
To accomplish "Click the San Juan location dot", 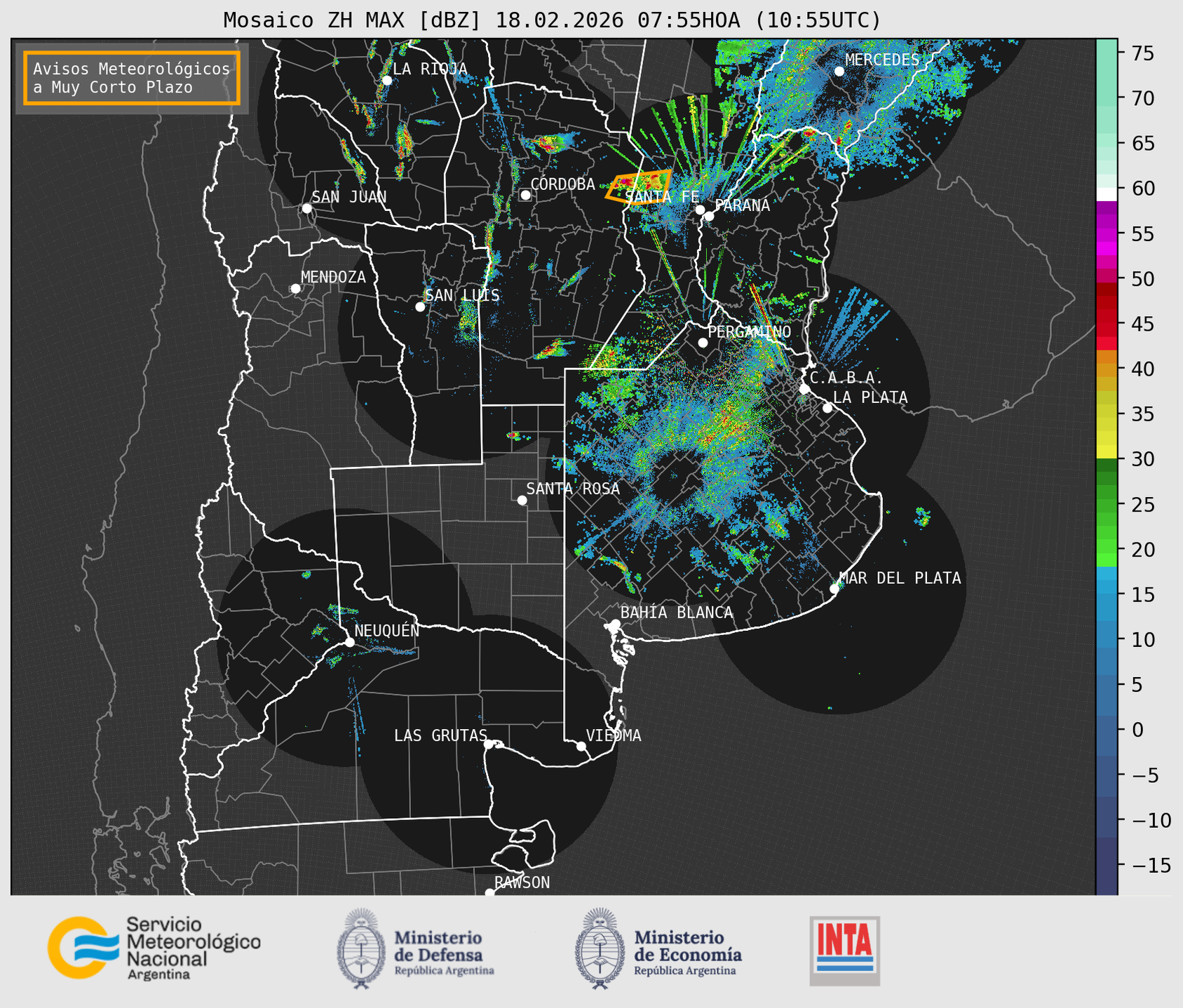I will coord(306,208).
